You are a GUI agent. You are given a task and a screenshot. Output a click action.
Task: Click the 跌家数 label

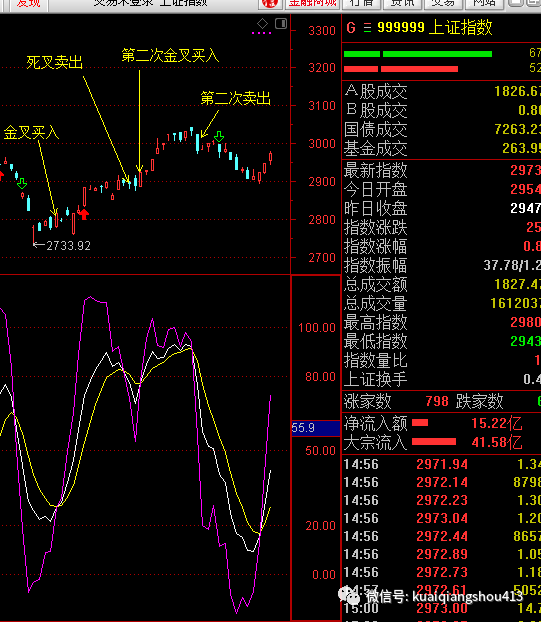point(480,401)
